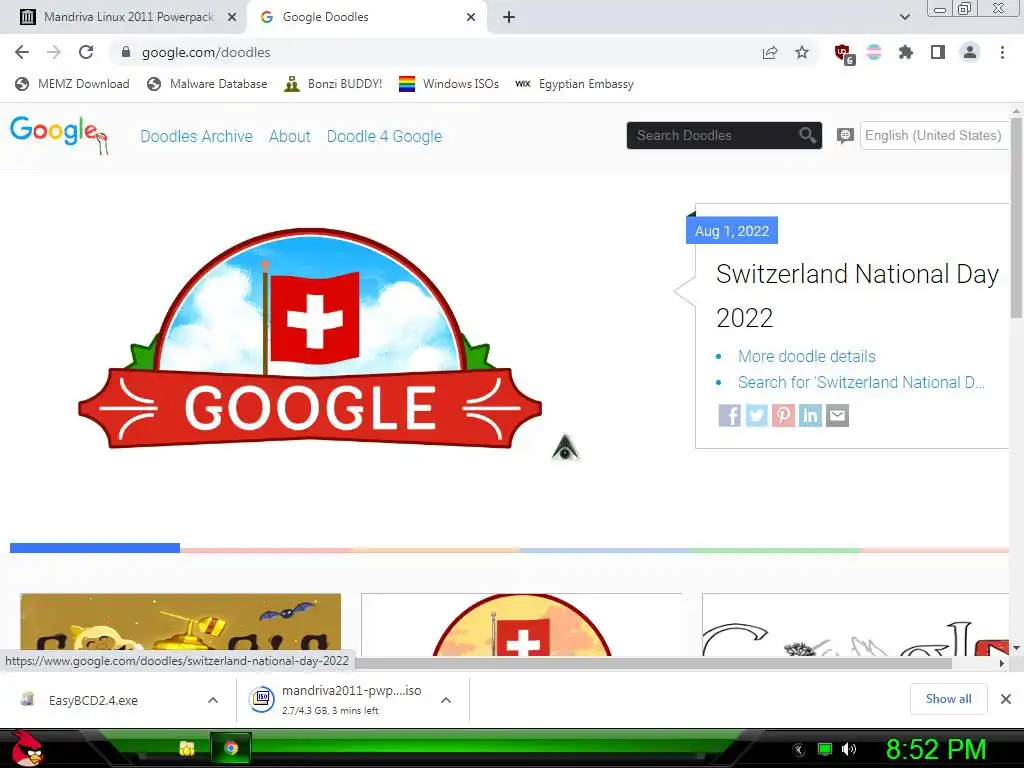Image resolution: width=1024 pixels, height=768 pixels.
Task: Open the Bonzi BUDDY! bookmark
Action: pyautogui.click(x=334, y=84)
